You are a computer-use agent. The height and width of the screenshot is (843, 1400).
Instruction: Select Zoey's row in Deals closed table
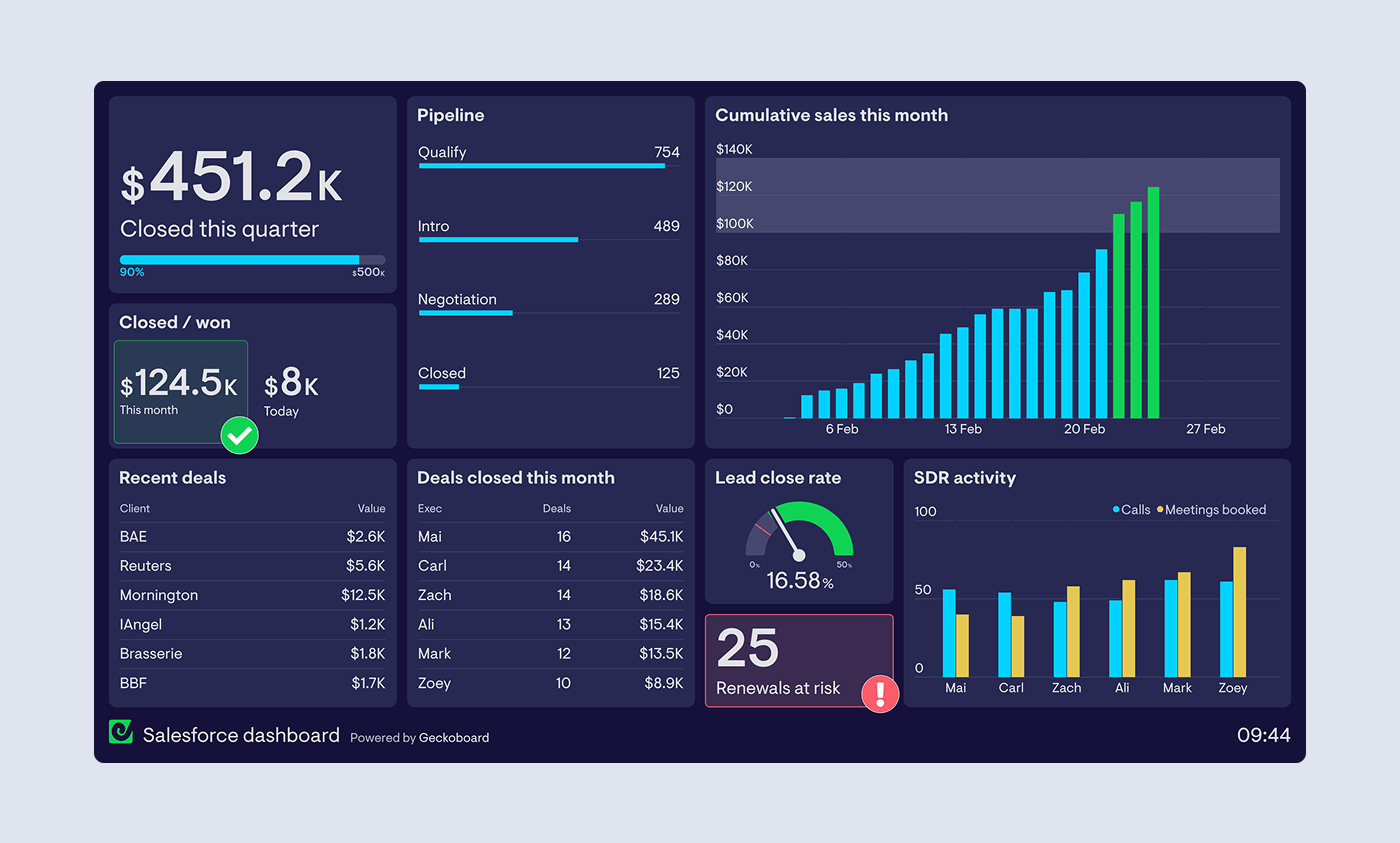pyautogui.click(x=550, y=684)
